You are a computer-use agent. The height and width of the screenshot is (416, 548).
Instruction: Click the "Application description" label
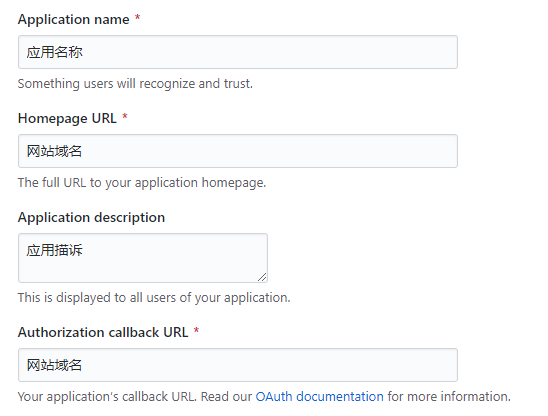click(x=91, y=217)
